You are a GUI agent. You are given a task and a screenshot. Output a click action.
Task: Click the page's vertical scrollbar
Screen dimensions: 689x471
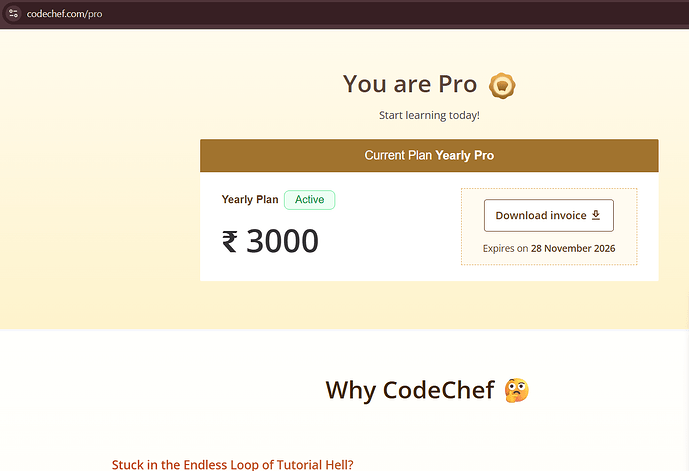tap(687, 312)
